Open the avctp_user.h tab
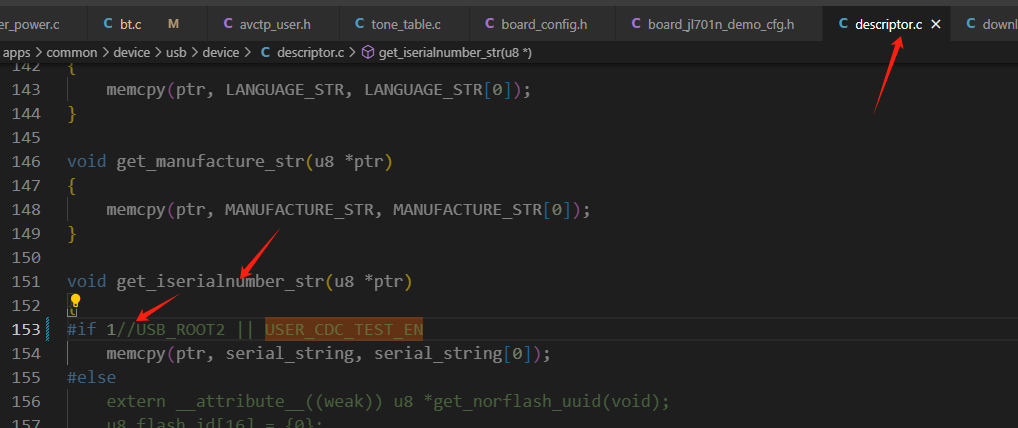Image resolution: width=1018 pixels, height=428 pixels. point(274,25)
